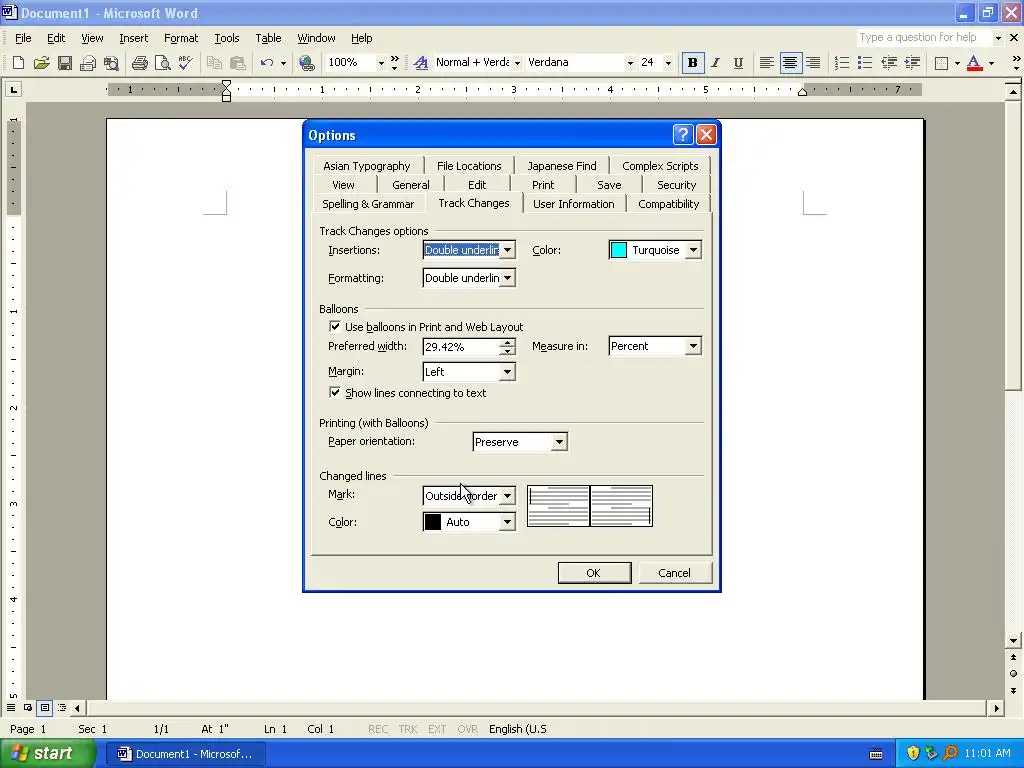Switch to the User Information tab
The image size is (1024, 768).
pos(573,204)
